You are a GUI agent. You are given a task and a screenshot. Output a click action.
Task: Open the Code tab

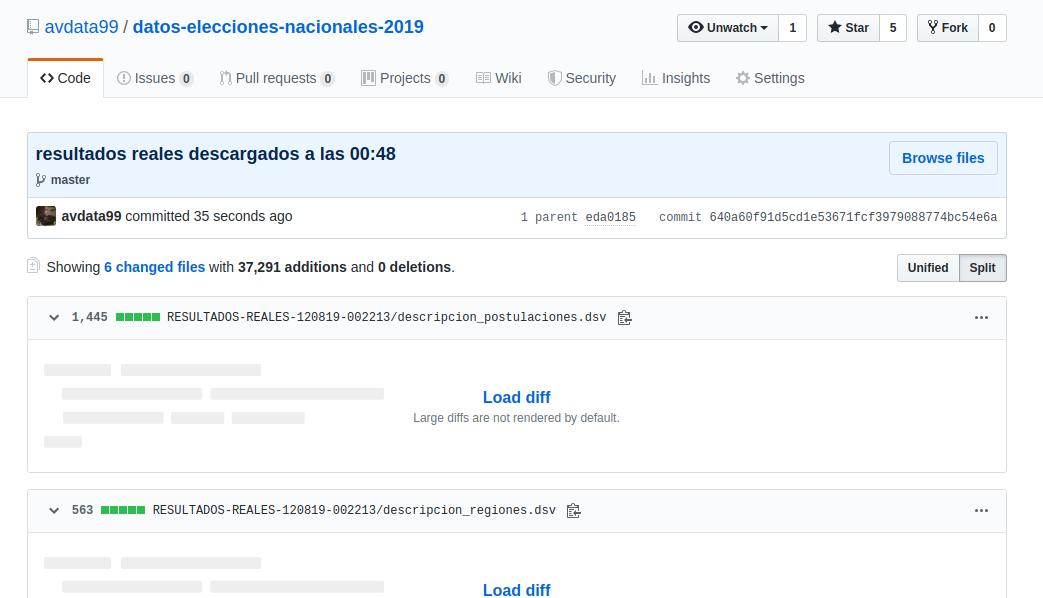pyautogui.click(x=65, y=78)
